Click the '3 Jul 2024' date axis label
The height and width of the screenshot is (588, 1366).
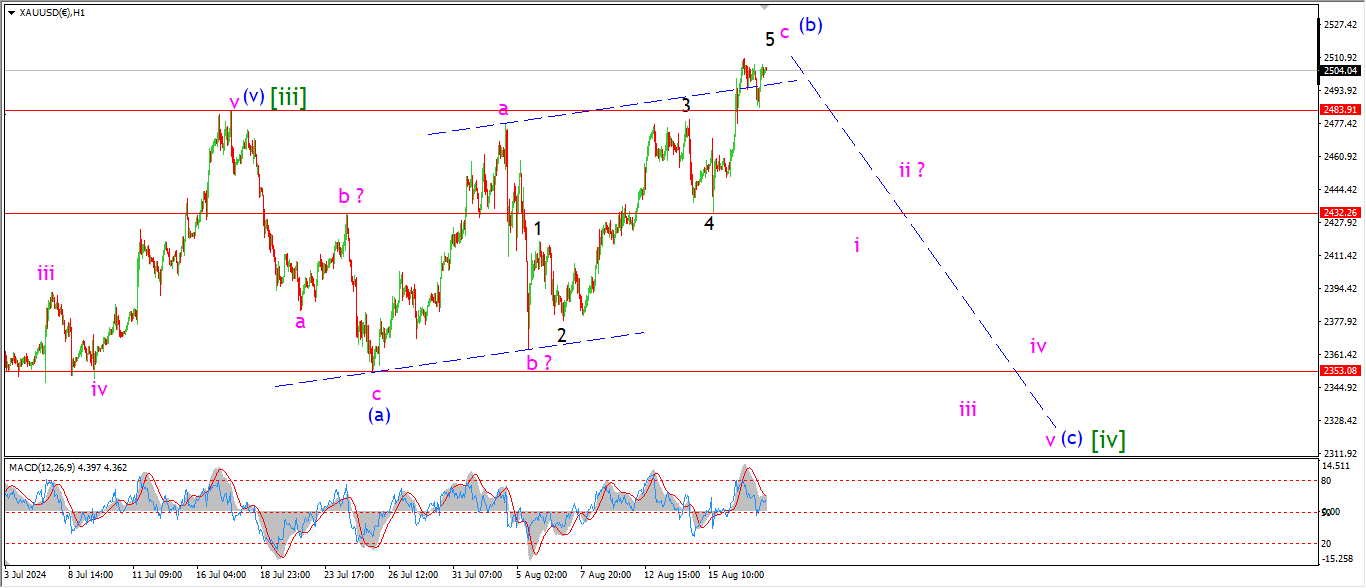[27, 575]
